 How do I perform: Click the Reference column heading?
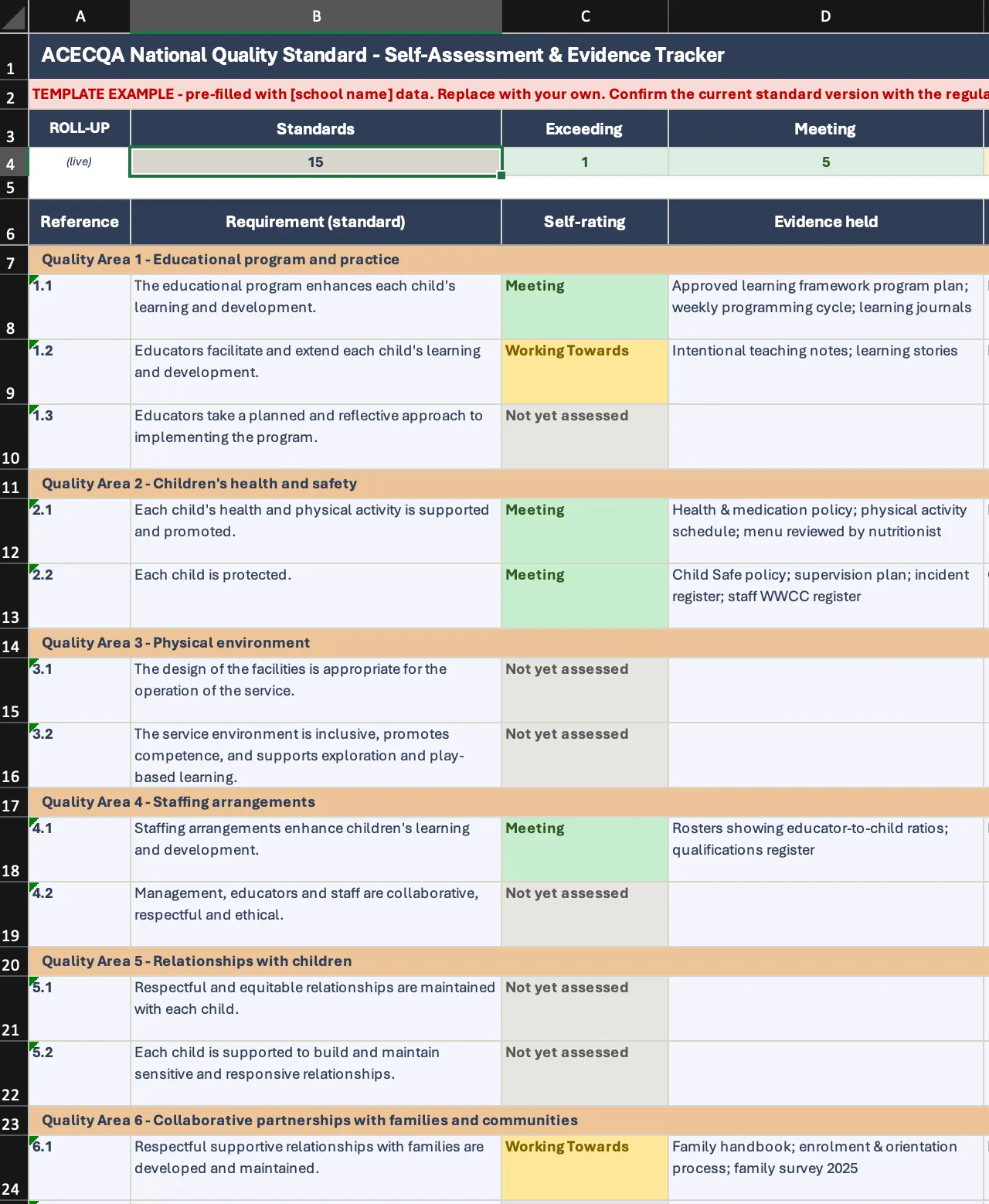80,222
